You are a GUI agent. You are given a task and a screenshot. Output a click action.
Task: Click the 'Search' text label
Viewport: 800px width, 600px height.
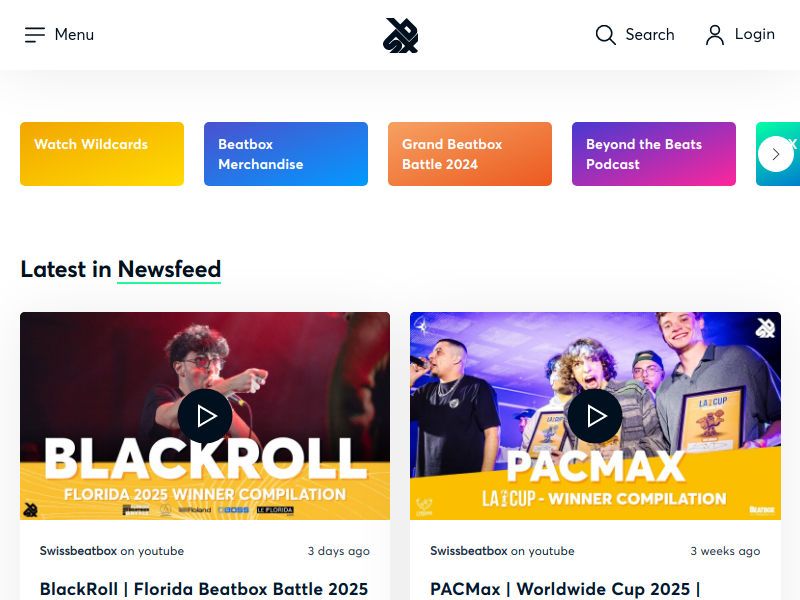click(x=650, y=35)
